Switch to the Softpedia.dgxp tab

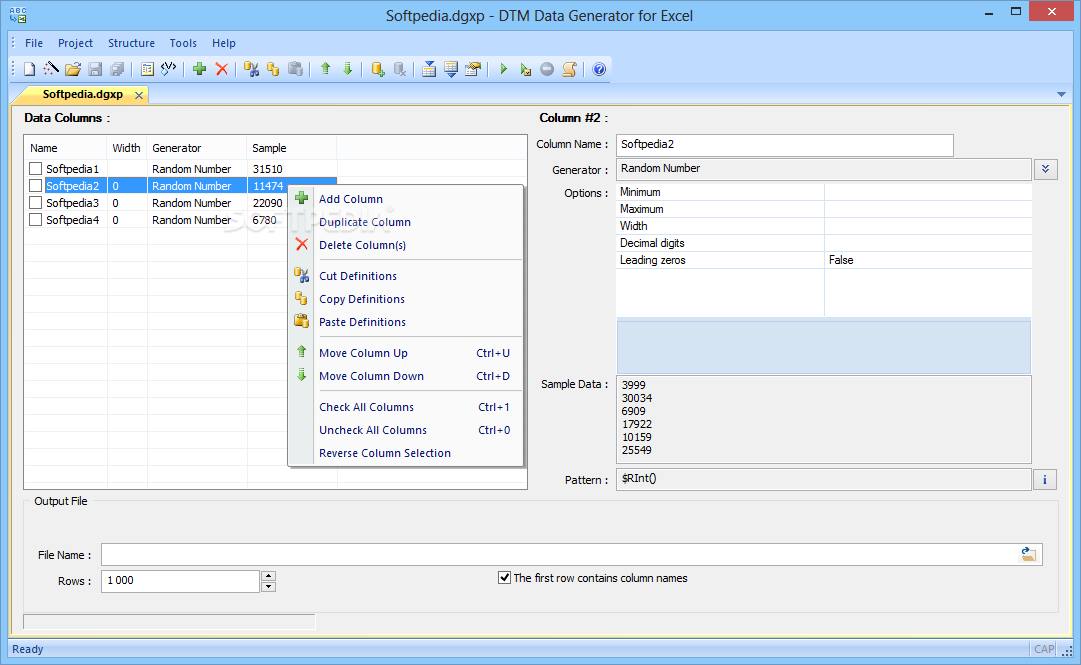click(83, 94)
